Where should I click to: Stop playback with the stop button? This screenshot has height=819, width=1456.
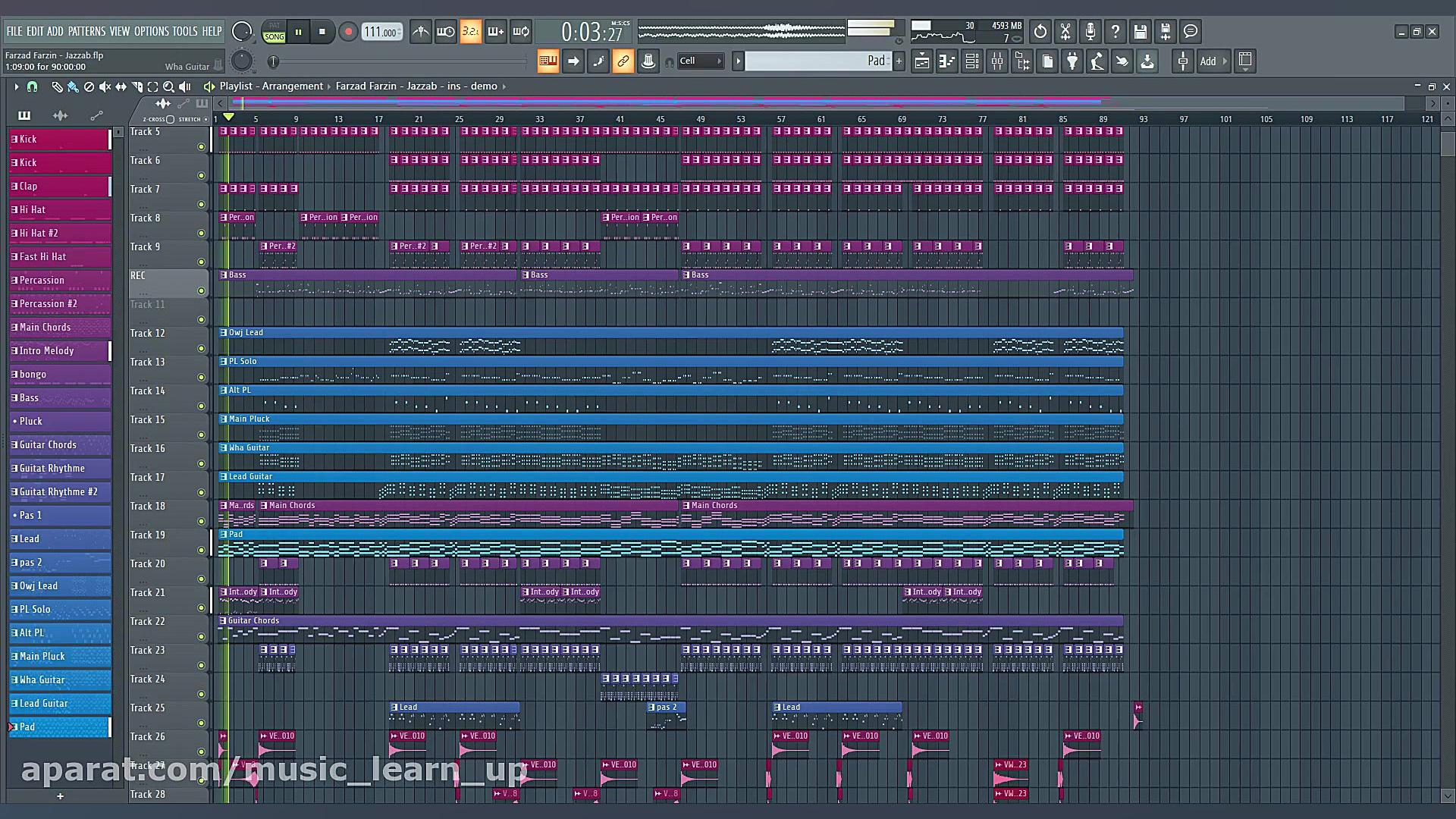point(322,32)
